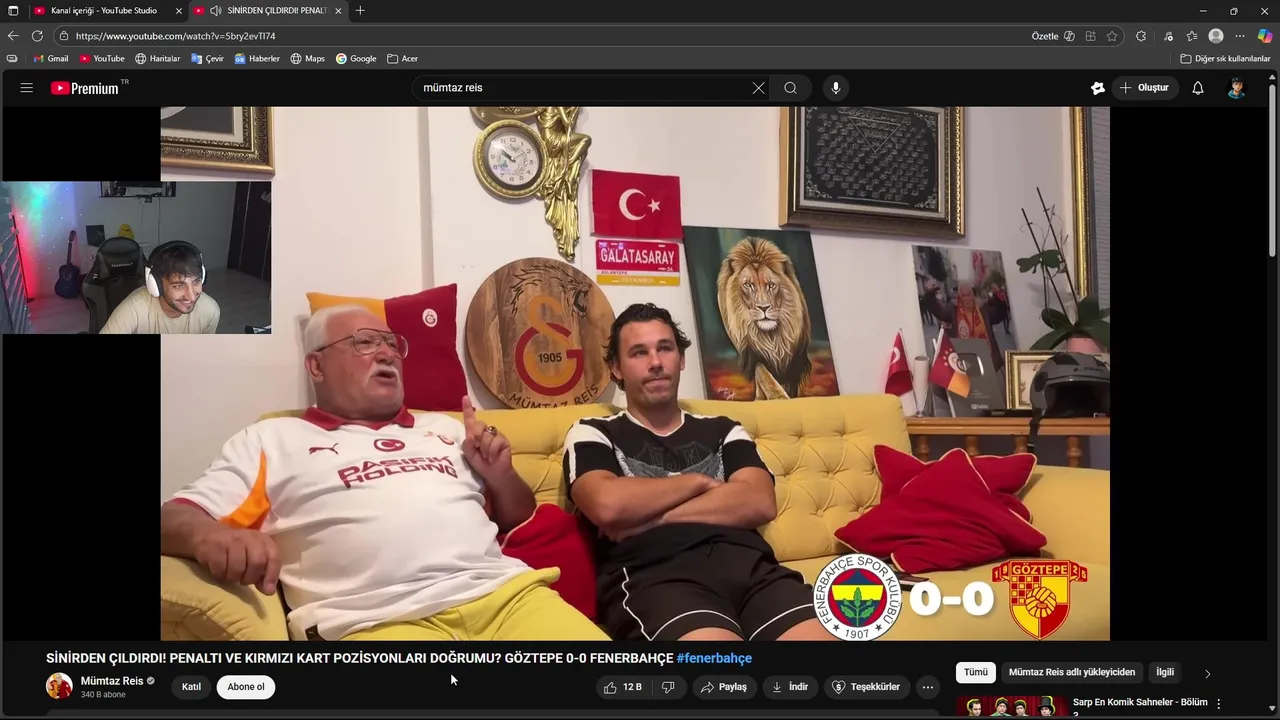
Task: View site info lock icon
Action: [64, 36]
